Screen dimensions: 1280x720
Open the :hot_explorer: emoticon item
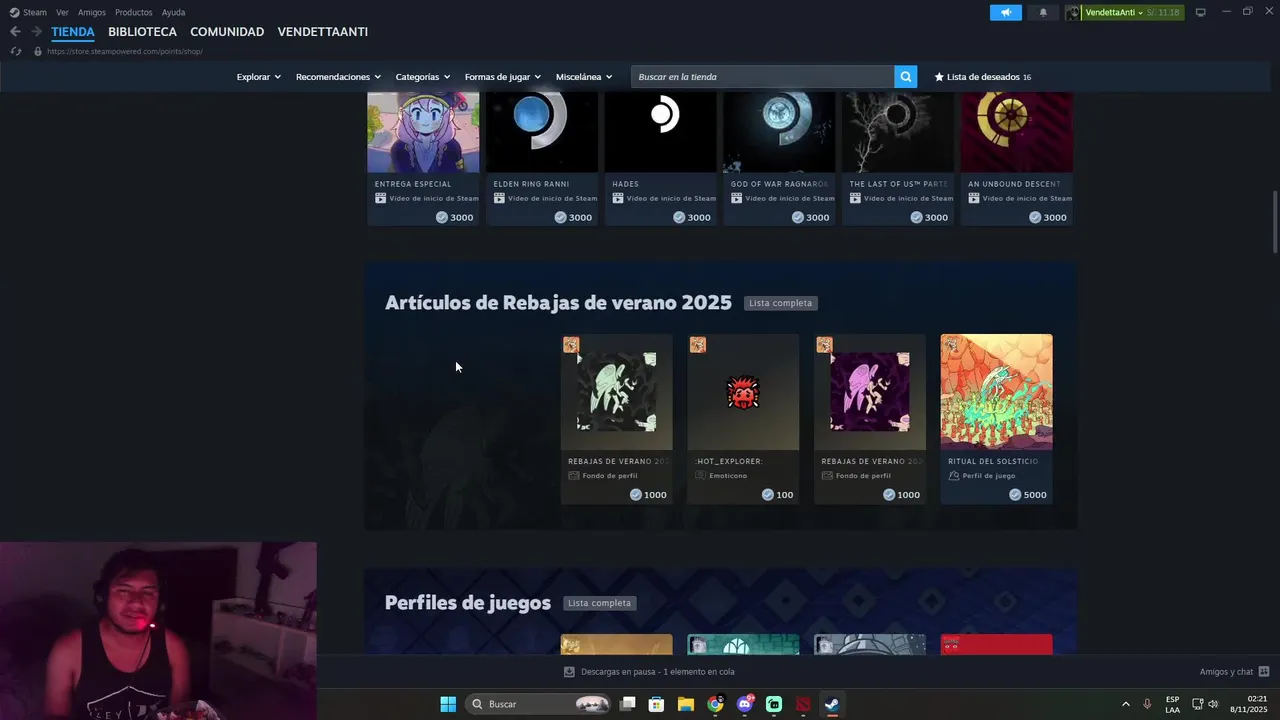[743, 419]
